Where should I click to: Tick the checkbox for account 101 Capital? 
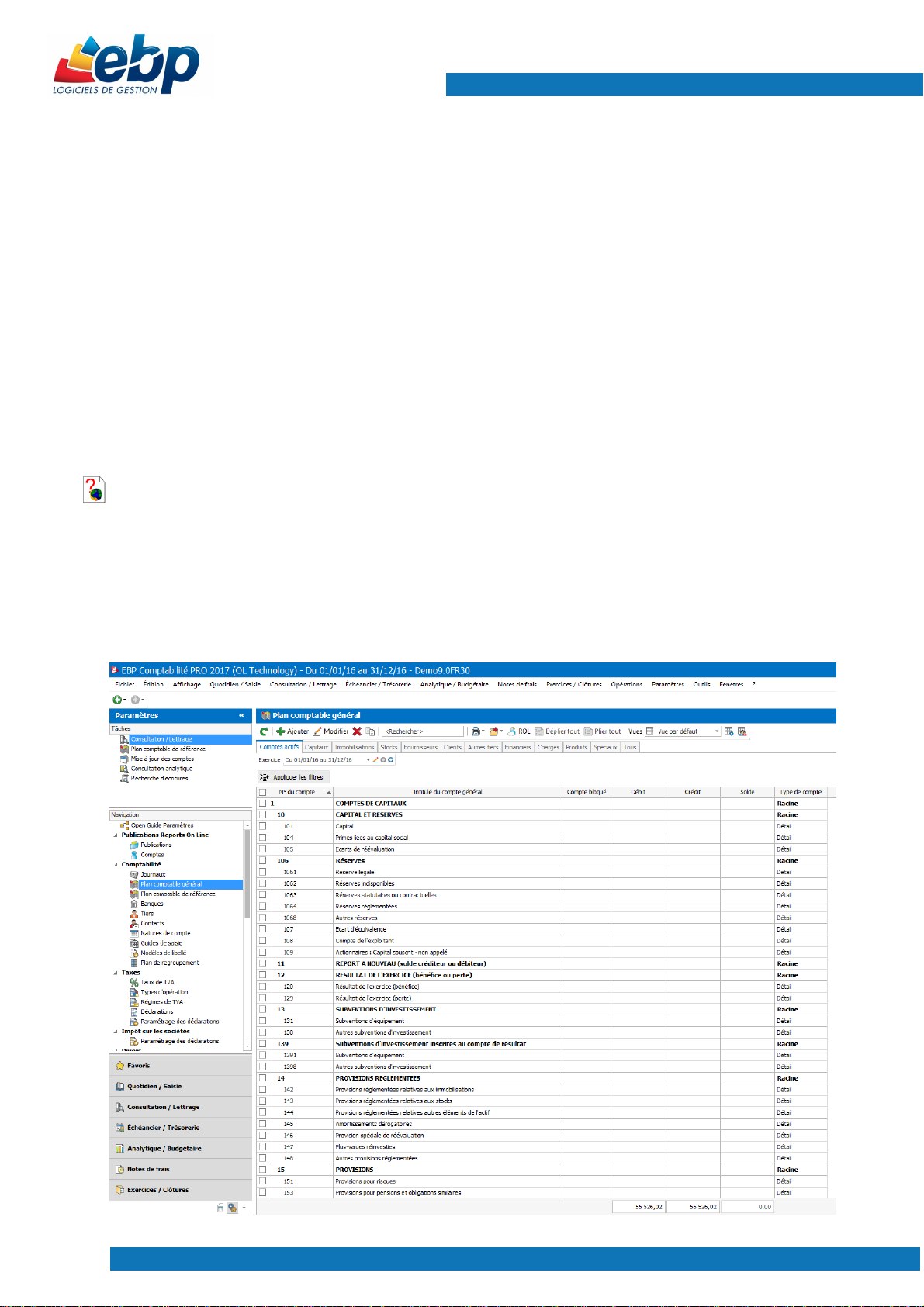click(x=262, y=826)
